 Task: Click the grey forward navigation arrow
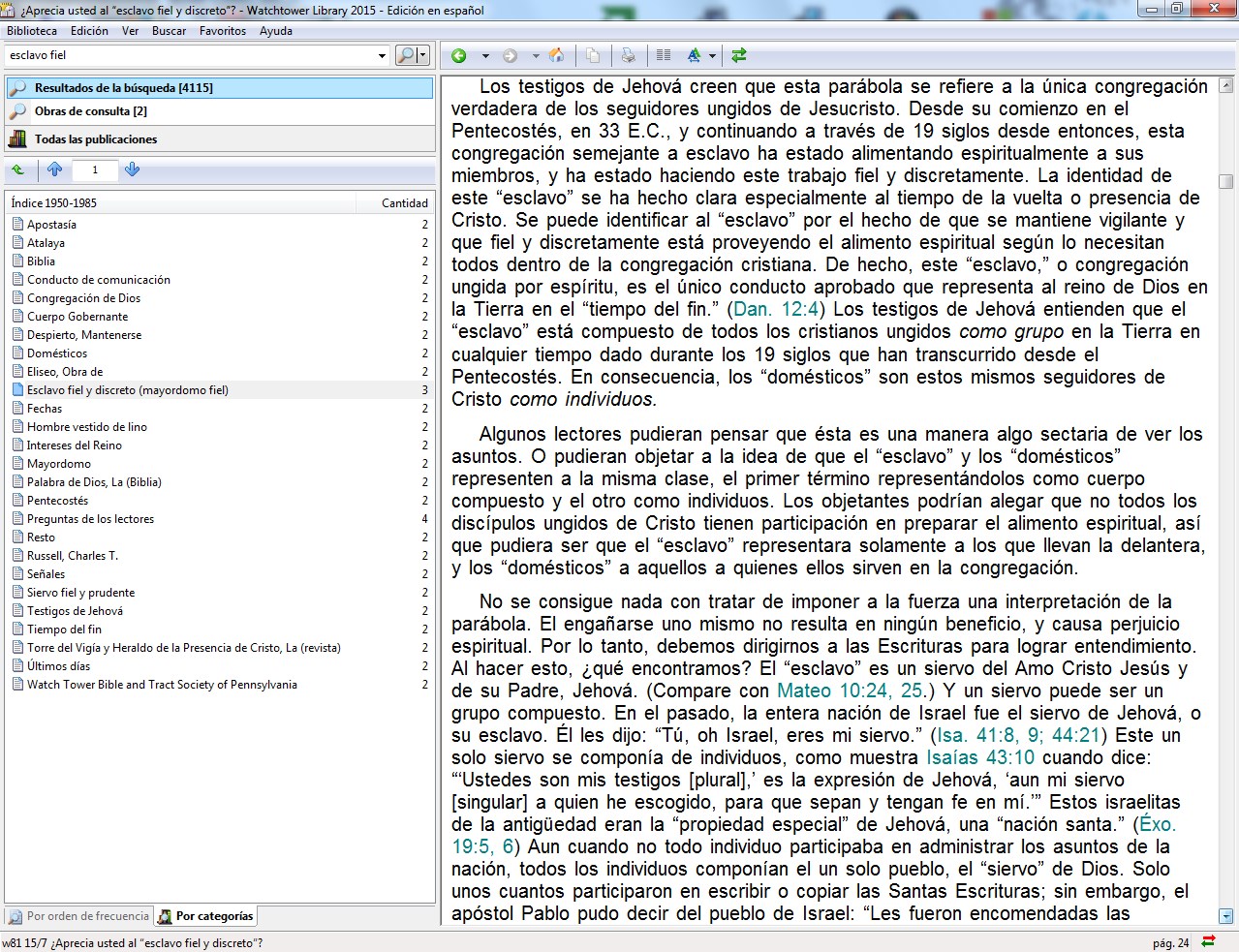(510, 56)
